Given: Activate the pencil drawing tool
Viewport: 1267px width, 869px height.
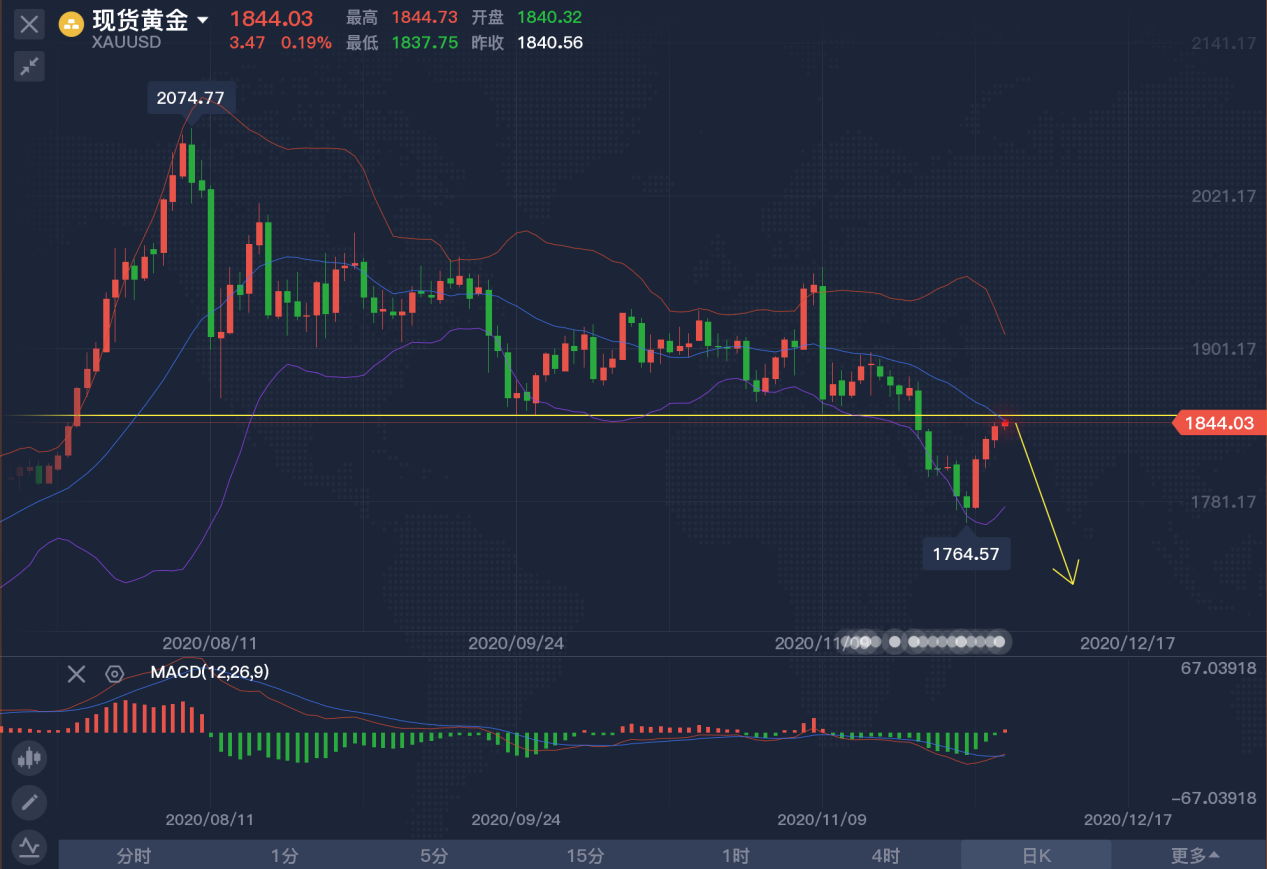Looking at the screenshot, I should pos(29,802).
